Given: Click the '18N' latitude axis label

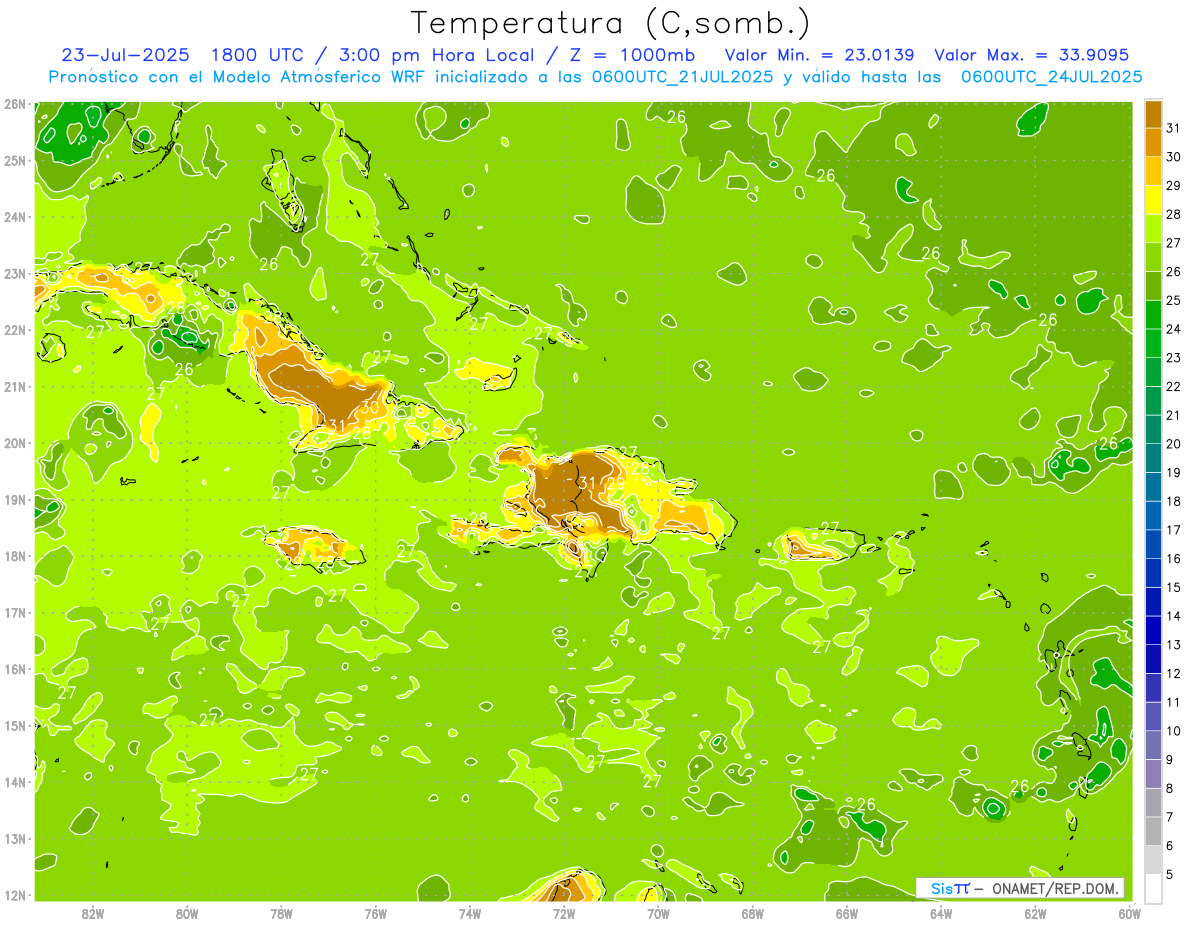Looking at the screenshot, I should pyautogui.click(x=14, y=556).
